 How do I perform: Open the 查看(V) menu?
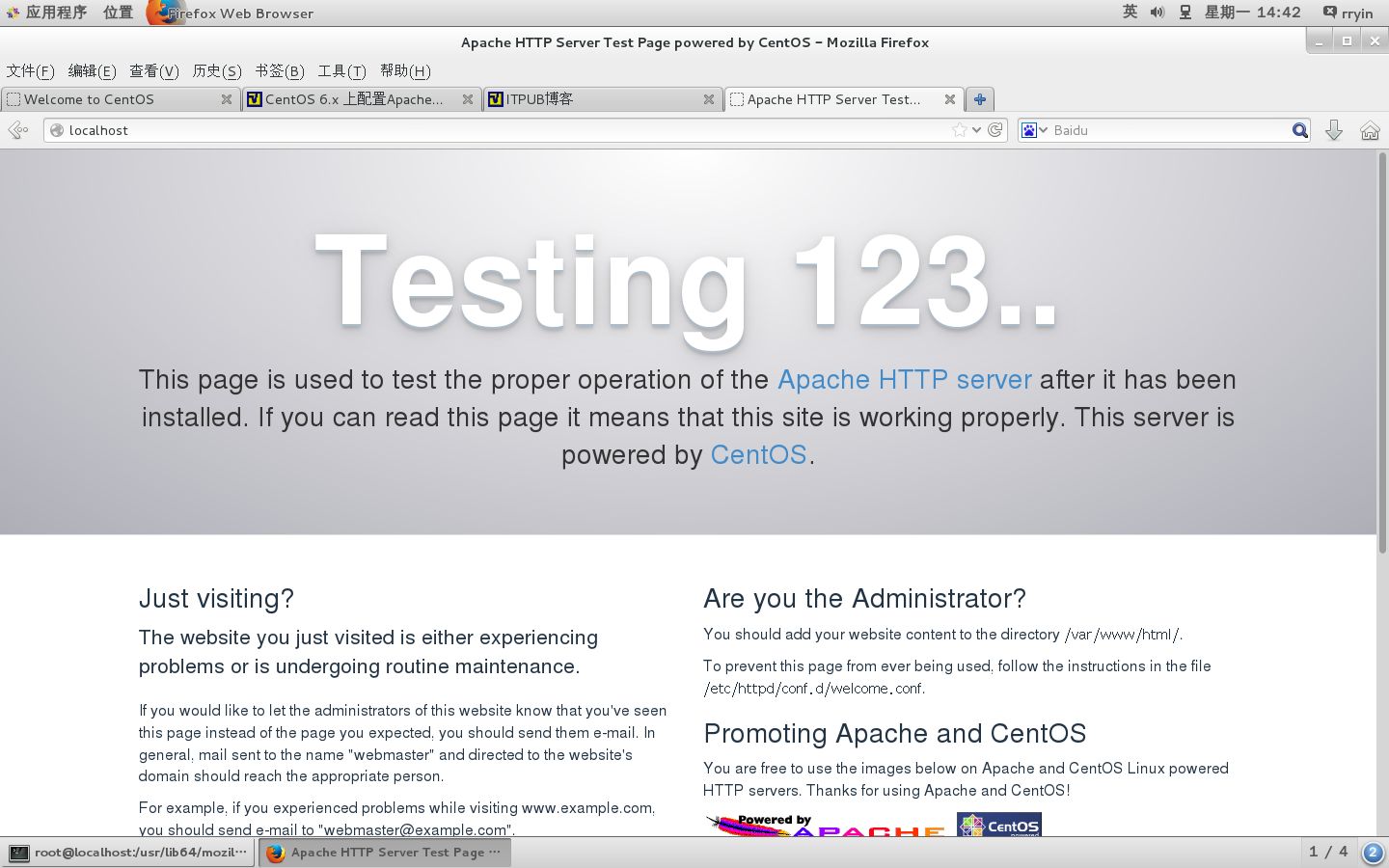coord(154,71)
